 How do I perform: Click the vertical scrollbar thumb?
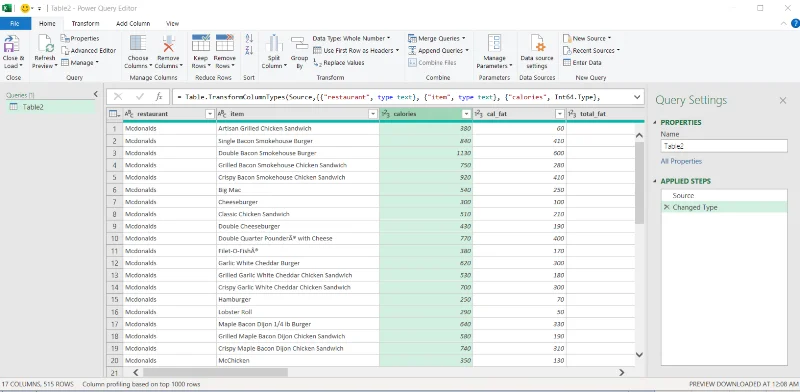[x=639, y=182]
